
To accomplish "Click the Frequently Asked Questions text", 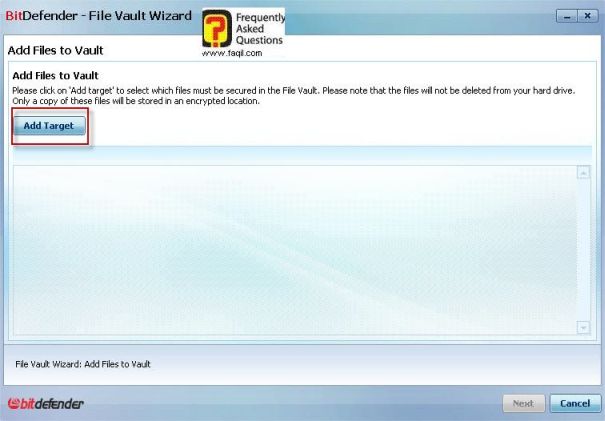I will point(260,29).
